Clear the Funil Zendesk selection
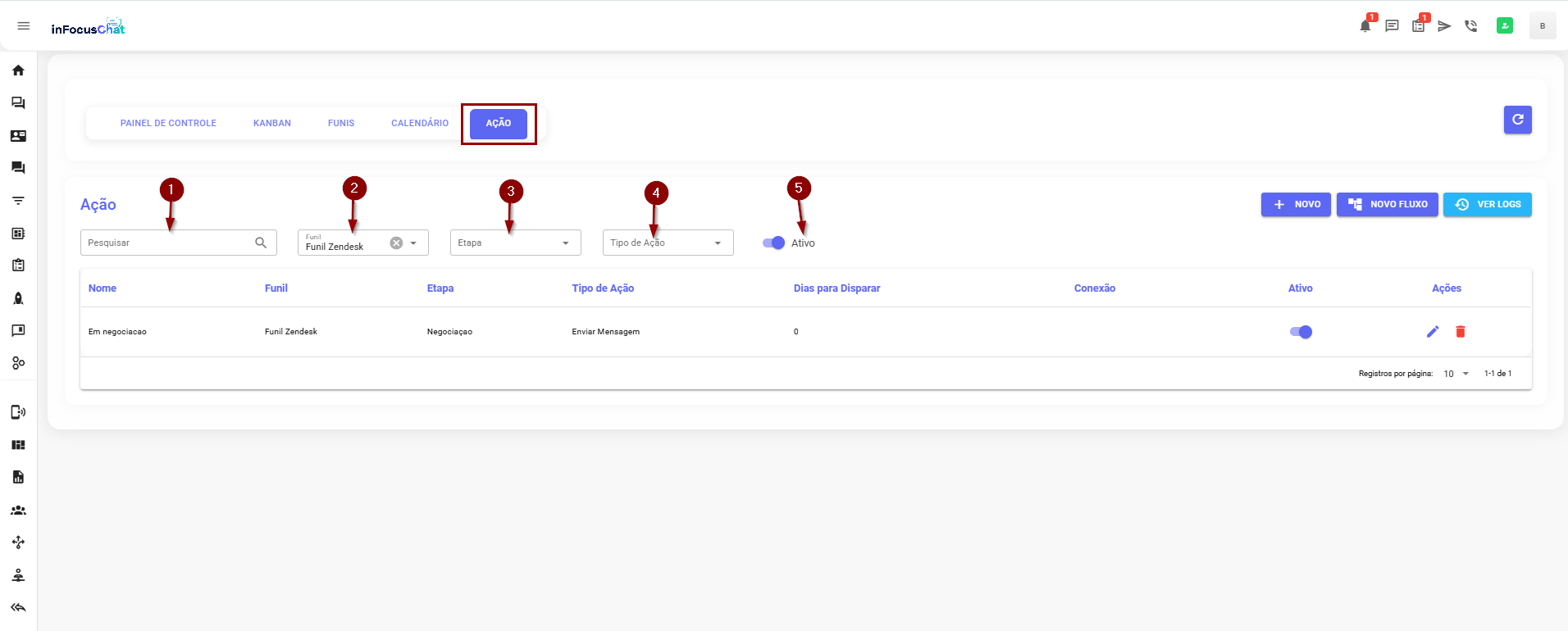 tap(396, 243)
